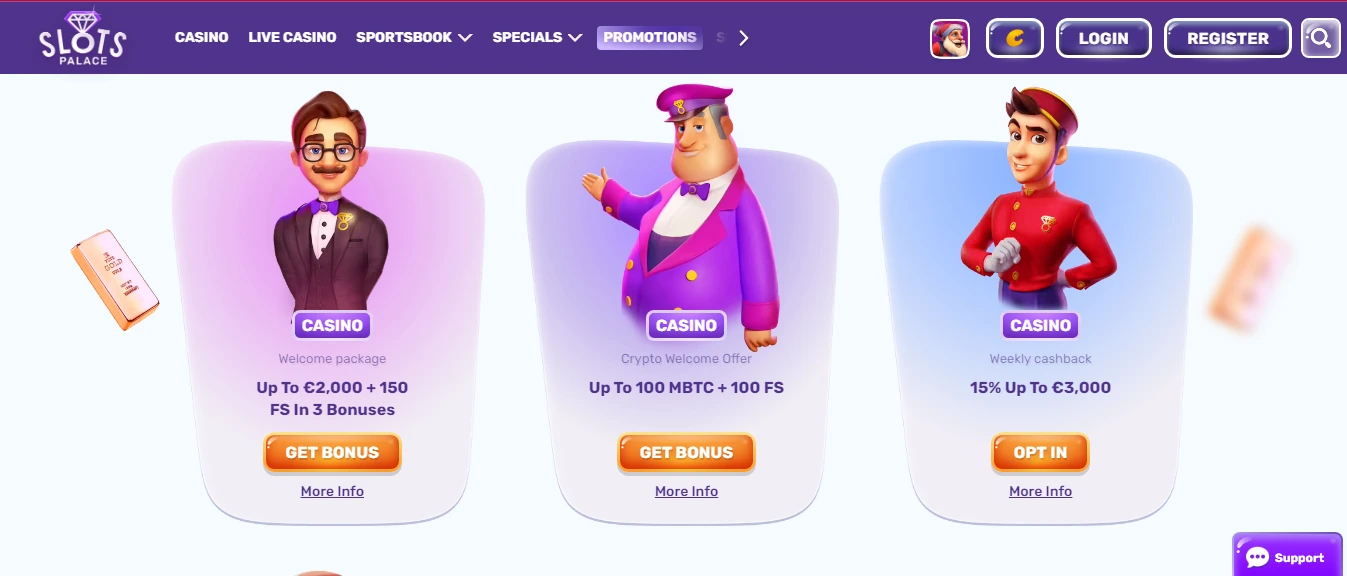
Task: Click the Support chat bubble icon
Action: [x=1257, y=558]
